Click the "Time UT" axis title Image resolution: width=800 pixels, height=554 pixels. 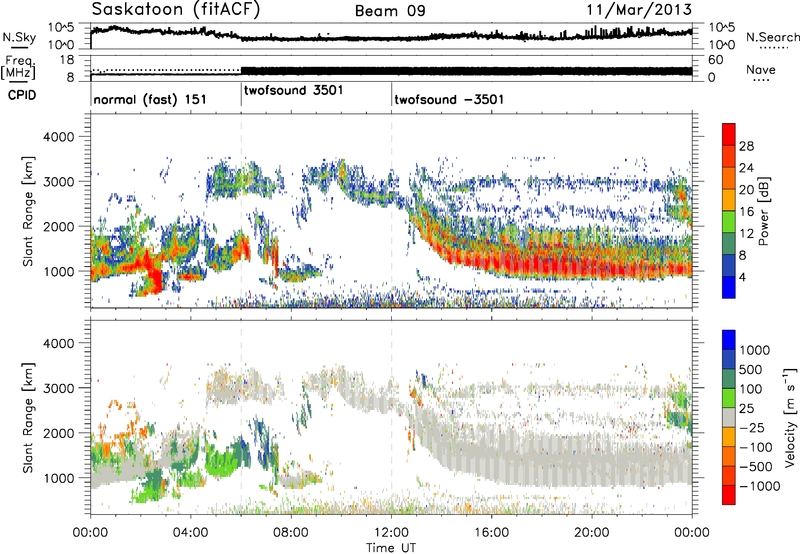tap(391, 547)
